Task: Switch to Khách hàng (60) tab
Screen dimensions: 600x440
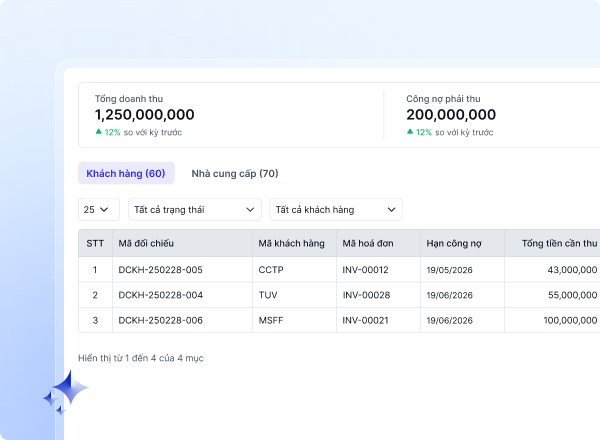Action: (126, 173)
